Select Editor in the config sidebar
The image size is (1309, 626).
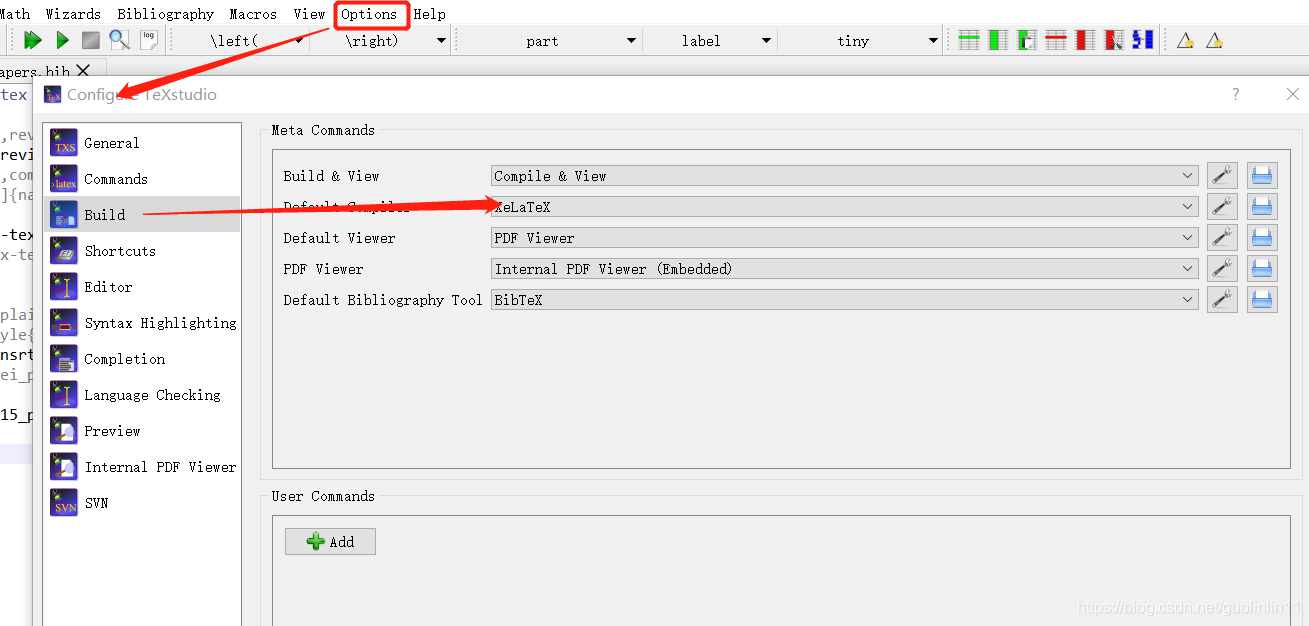[143, 287]
